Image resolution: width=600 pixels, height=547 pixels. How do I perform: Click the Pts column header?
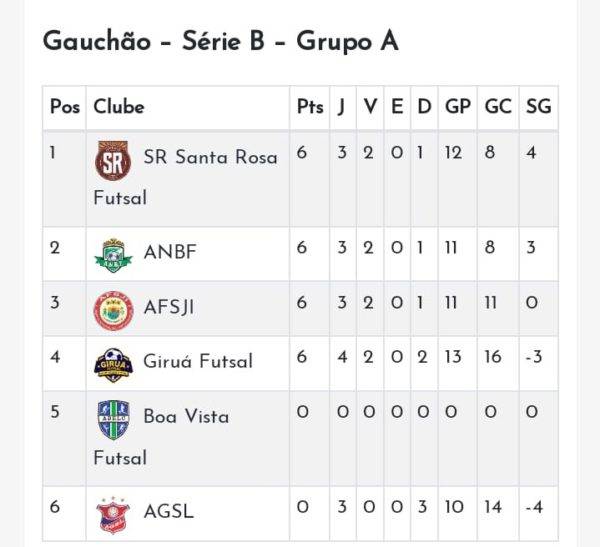(x=310, y=107)
